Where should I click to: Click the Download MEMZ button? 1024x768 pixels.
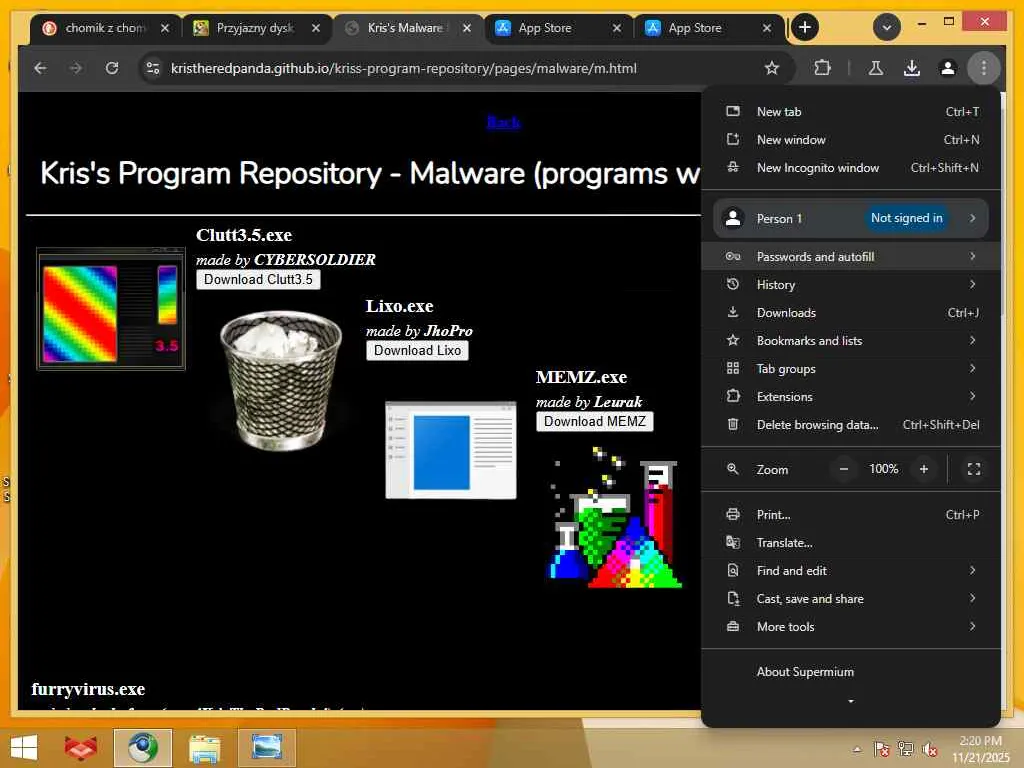594,422
